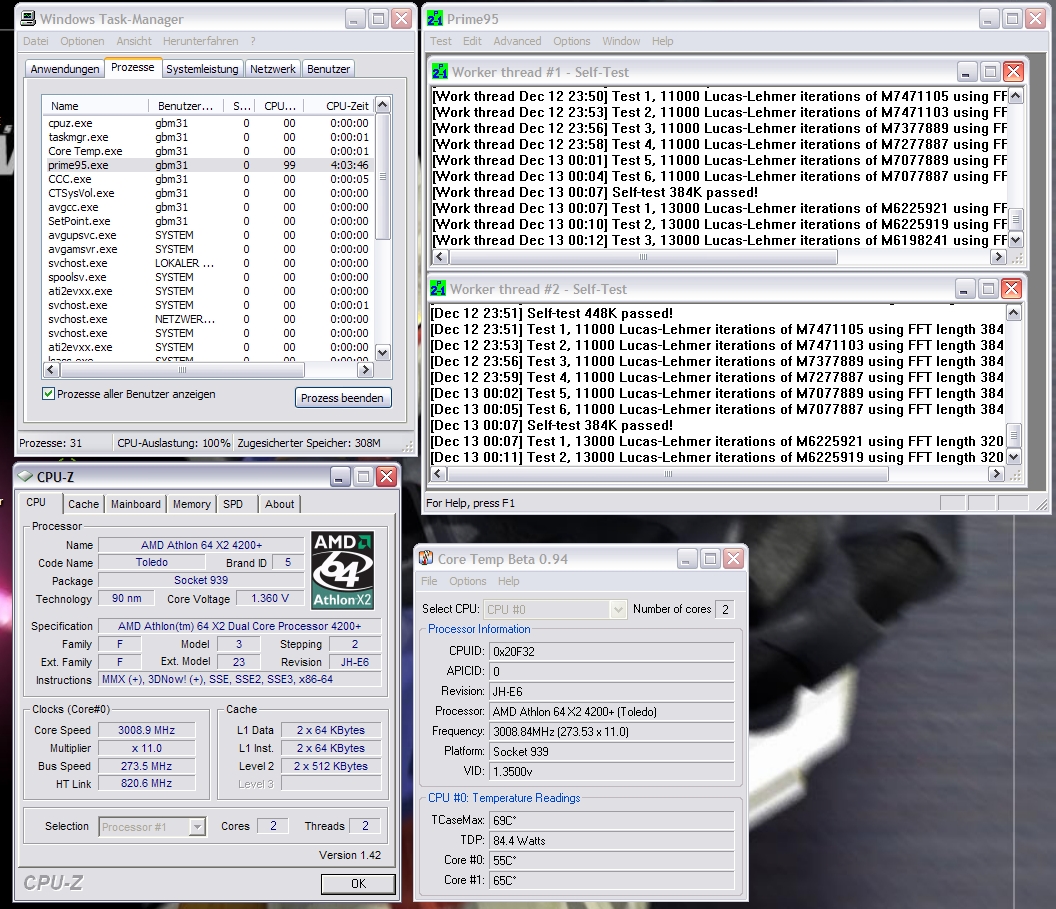Minimize Worker thread #1 window
Screen dimensions: 1056x909
coord(966,71)
